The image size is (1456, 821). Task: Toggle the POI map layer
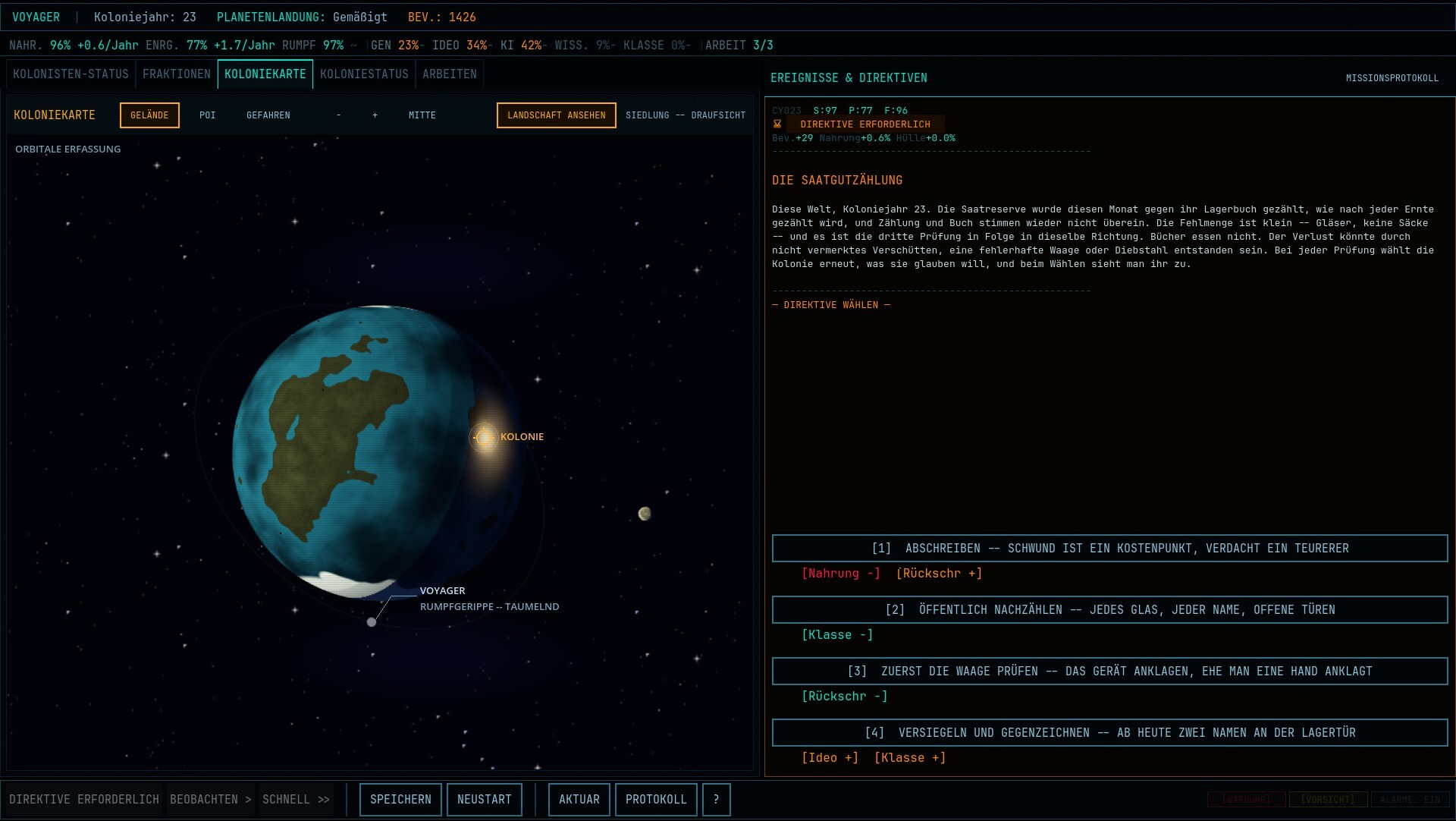click(x=208, y=115)
